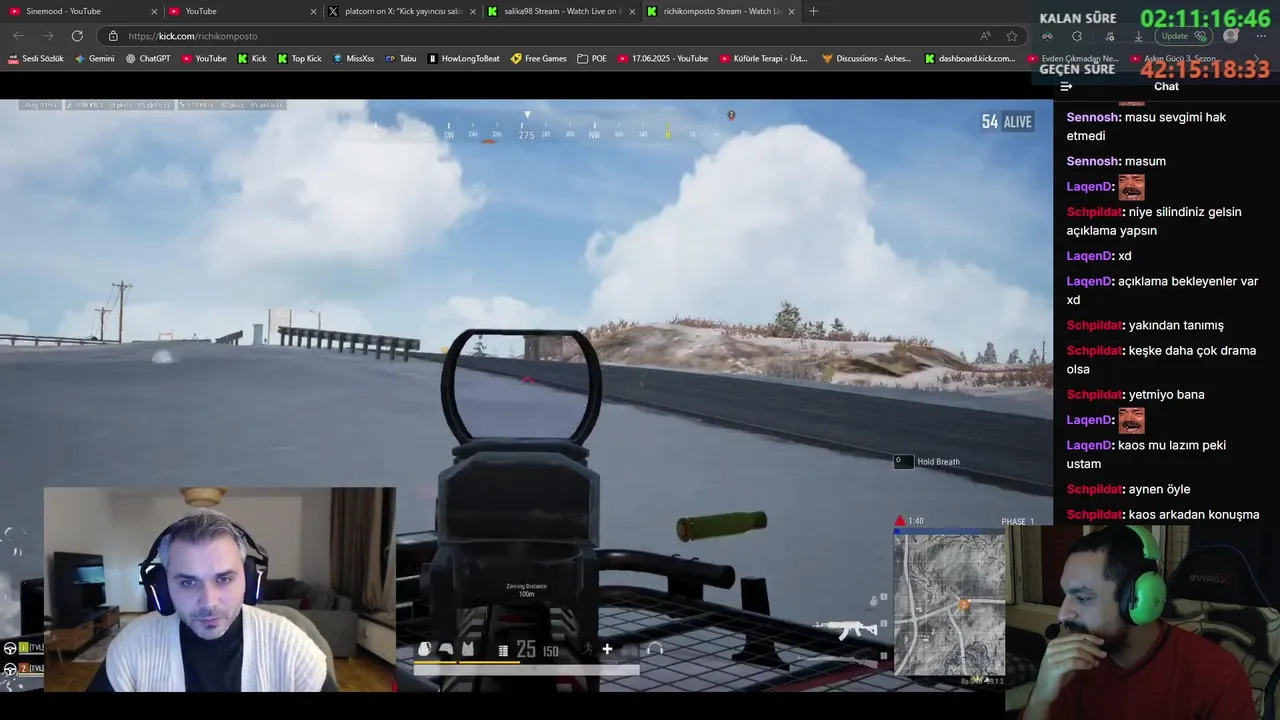Image resolution: width=1280 pixels, height=720 pixels.
Task: Switch to the second YouTube tab
Action: click(x=241, y=11)
